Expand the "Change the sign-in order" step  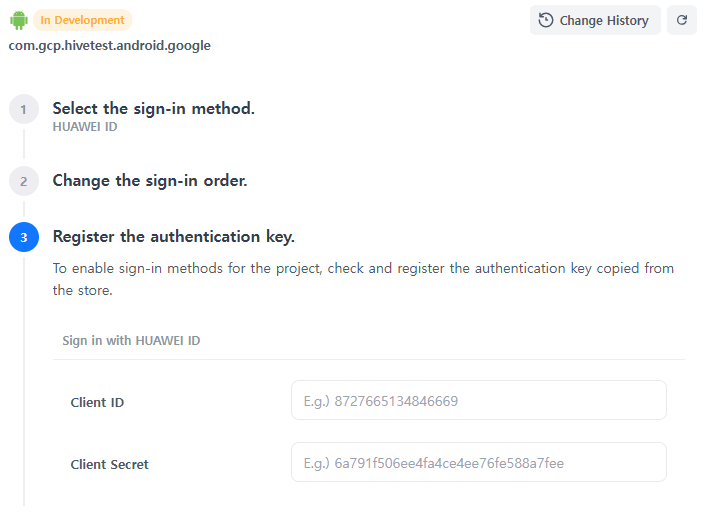point(150,181)
